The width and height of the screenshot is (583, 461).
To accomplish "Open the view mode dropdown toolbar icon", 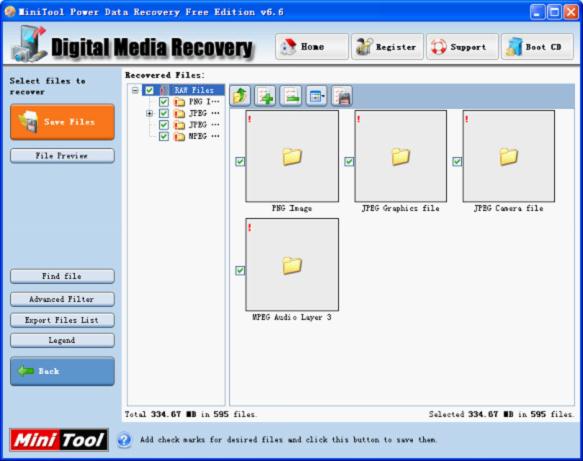I will (x=316, y=96).
